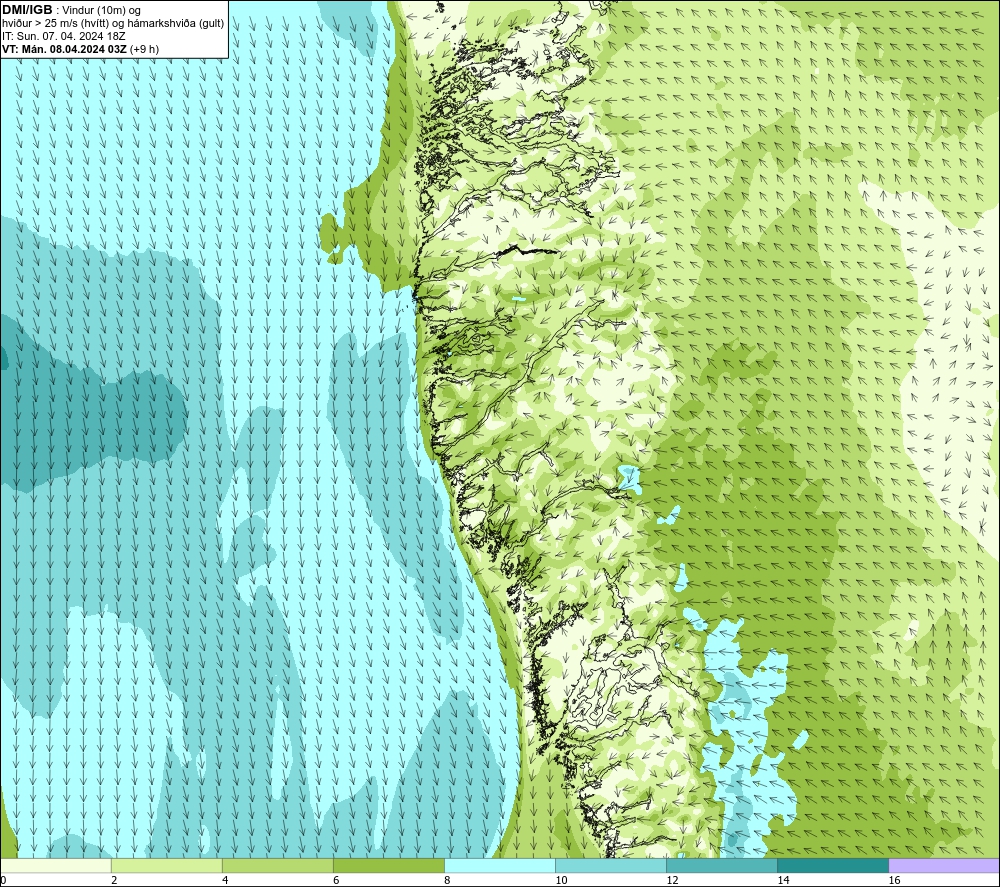Select the dark teal 14–16 m/s legend swatch
1000x887 pixels.
coord(832,865)
